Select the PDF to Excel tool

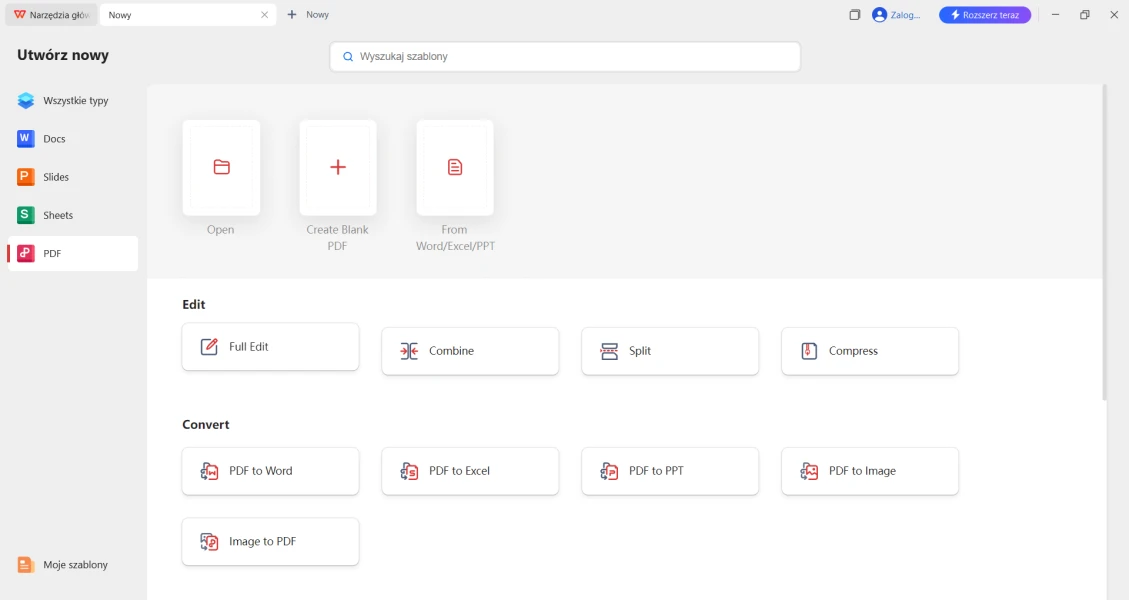tap(470, 471)
